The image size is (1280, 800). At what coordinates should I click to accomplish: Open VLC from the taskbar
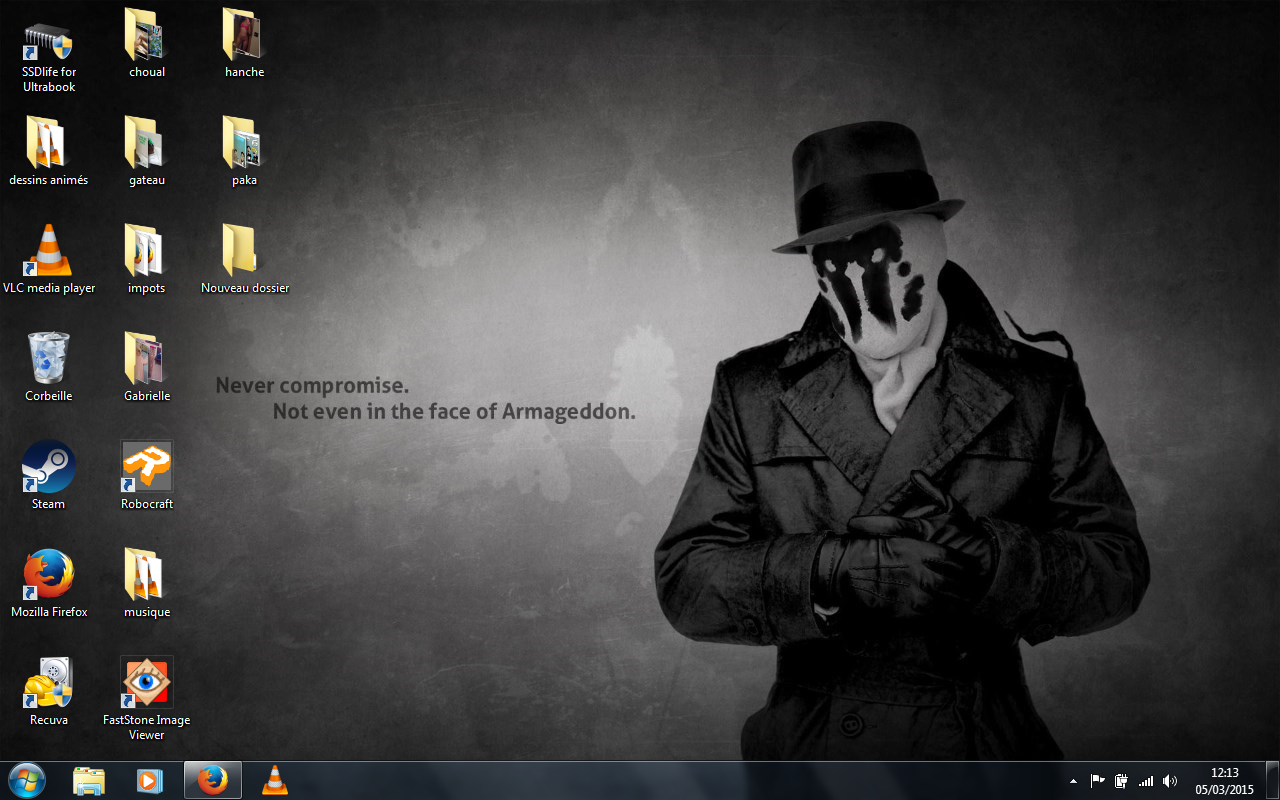tap(275, 780)
